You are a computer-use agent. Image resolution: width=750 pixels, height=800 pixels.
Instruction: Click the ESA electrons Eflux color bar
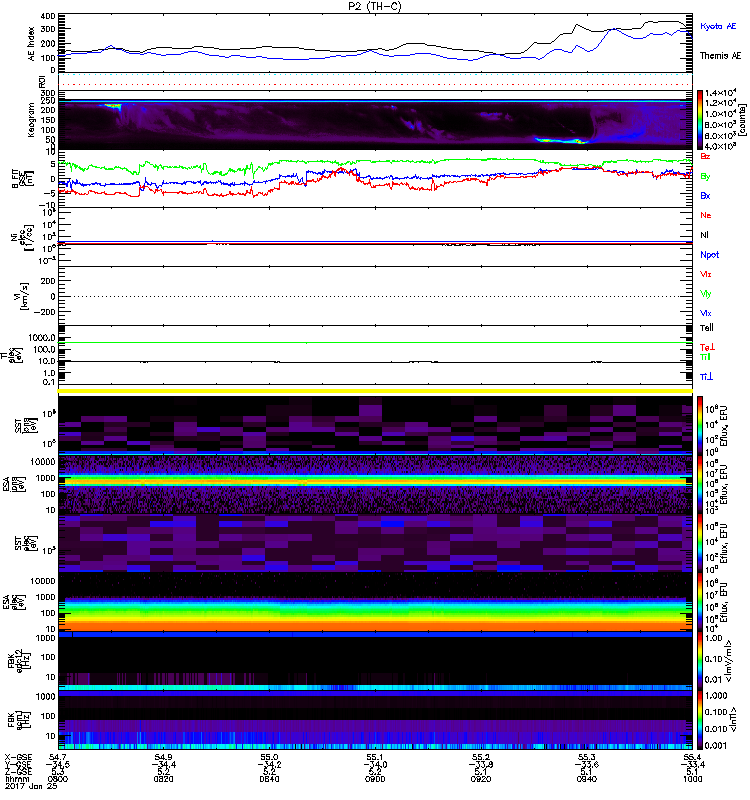[700, 602]
